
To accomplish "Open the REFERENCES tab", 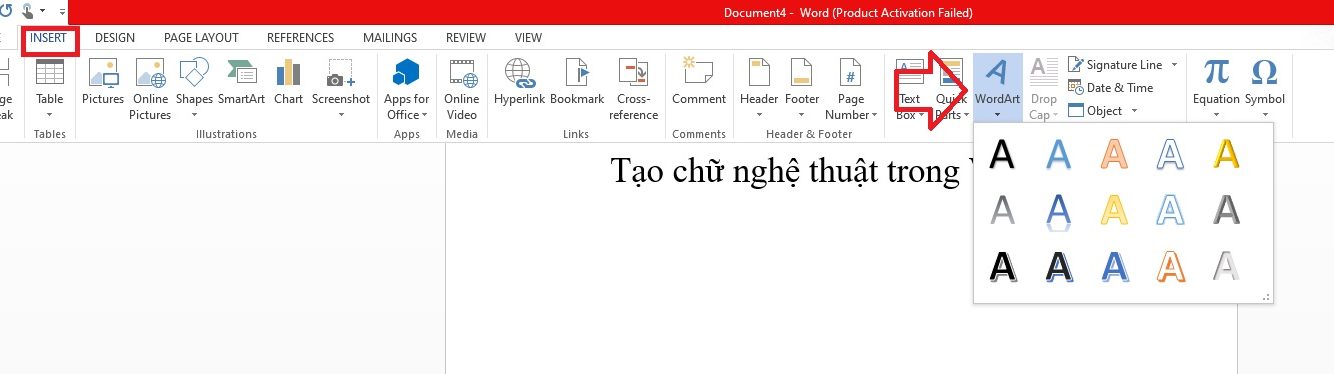I will click(300, 38).
